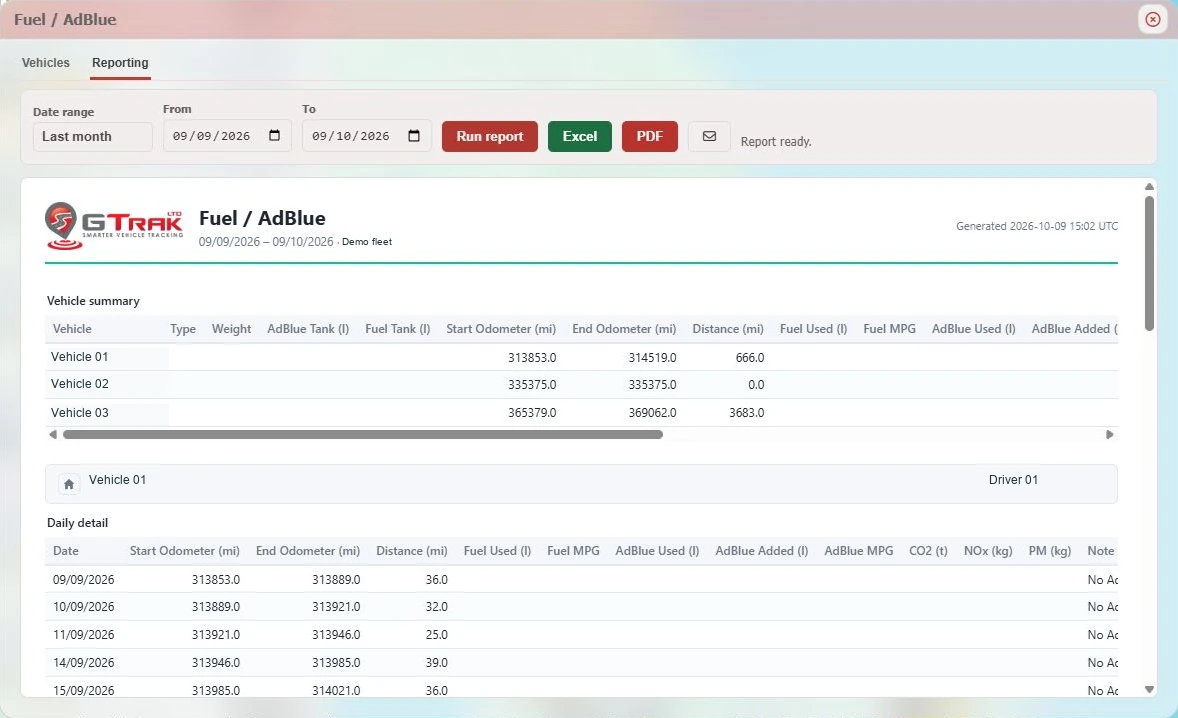Screen dimensions: 1178x718
Task: Select the Vehicle 03 summary row
Action: (582, 412)
